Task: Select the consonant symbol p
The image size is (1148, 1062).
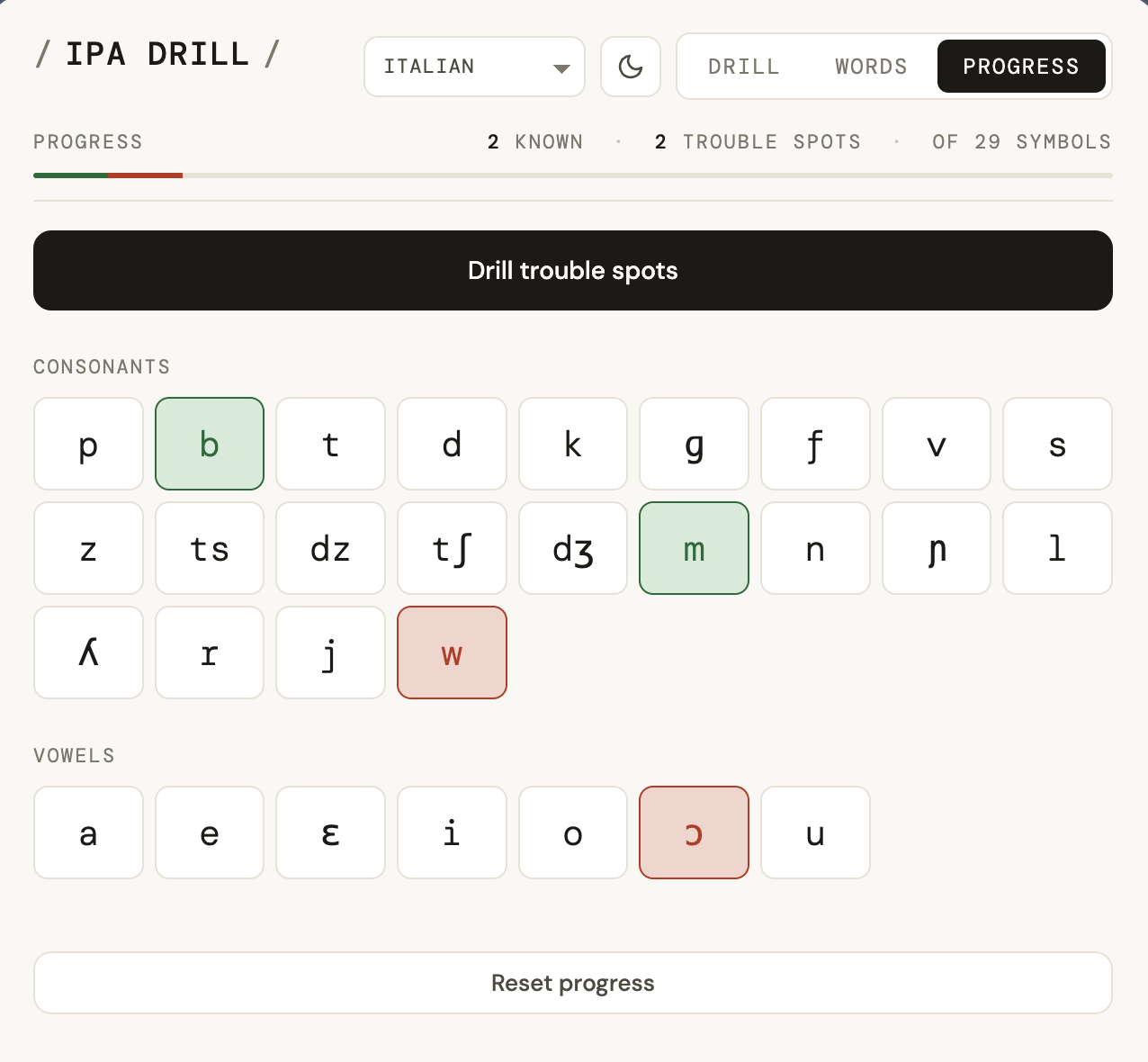Action: [88, 444]
